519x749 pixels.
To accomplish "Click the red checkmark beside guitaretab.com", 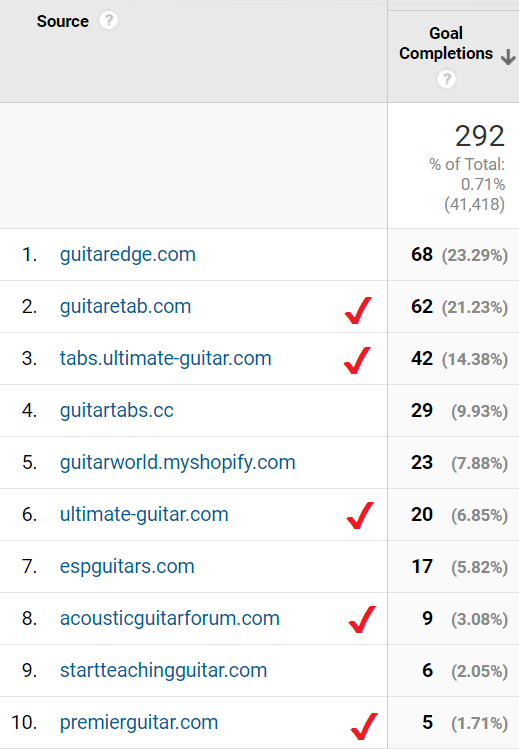I will (358, 310).
